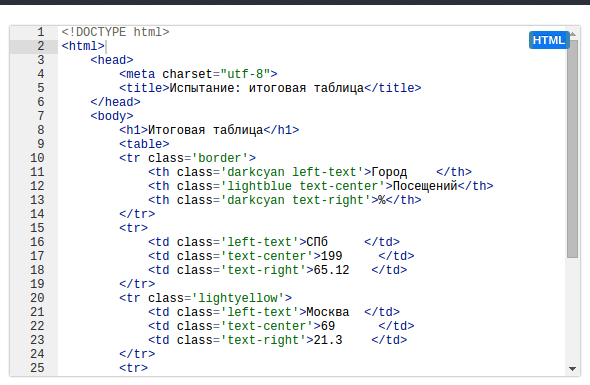Viewport: 590px width, 385px height.
Task: Click the header text 'Город'
Action: [x=389, y=172]
